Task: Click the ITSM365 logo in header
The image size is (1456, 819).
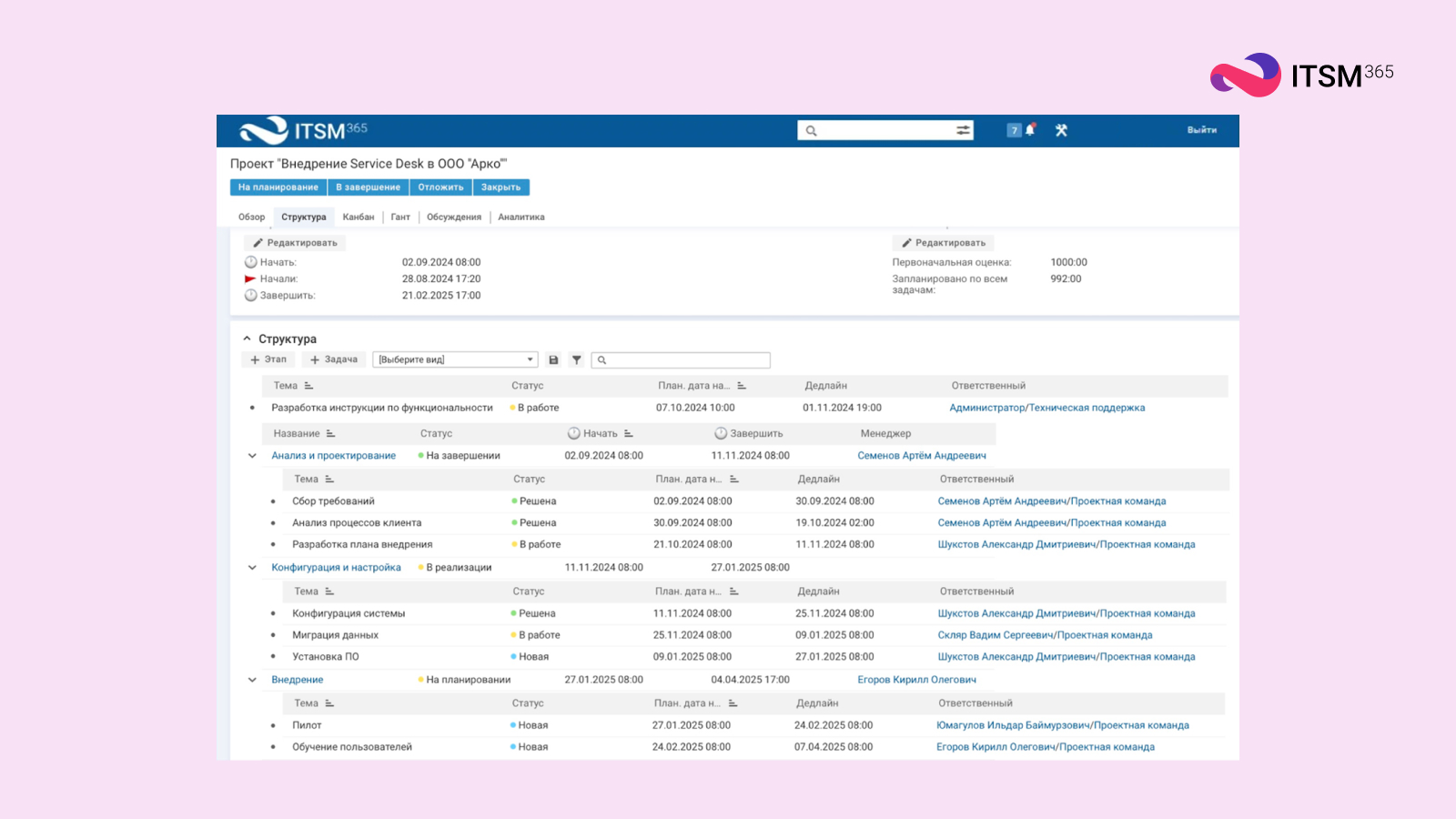Action: pyautogui.click(x=303, y=130)
